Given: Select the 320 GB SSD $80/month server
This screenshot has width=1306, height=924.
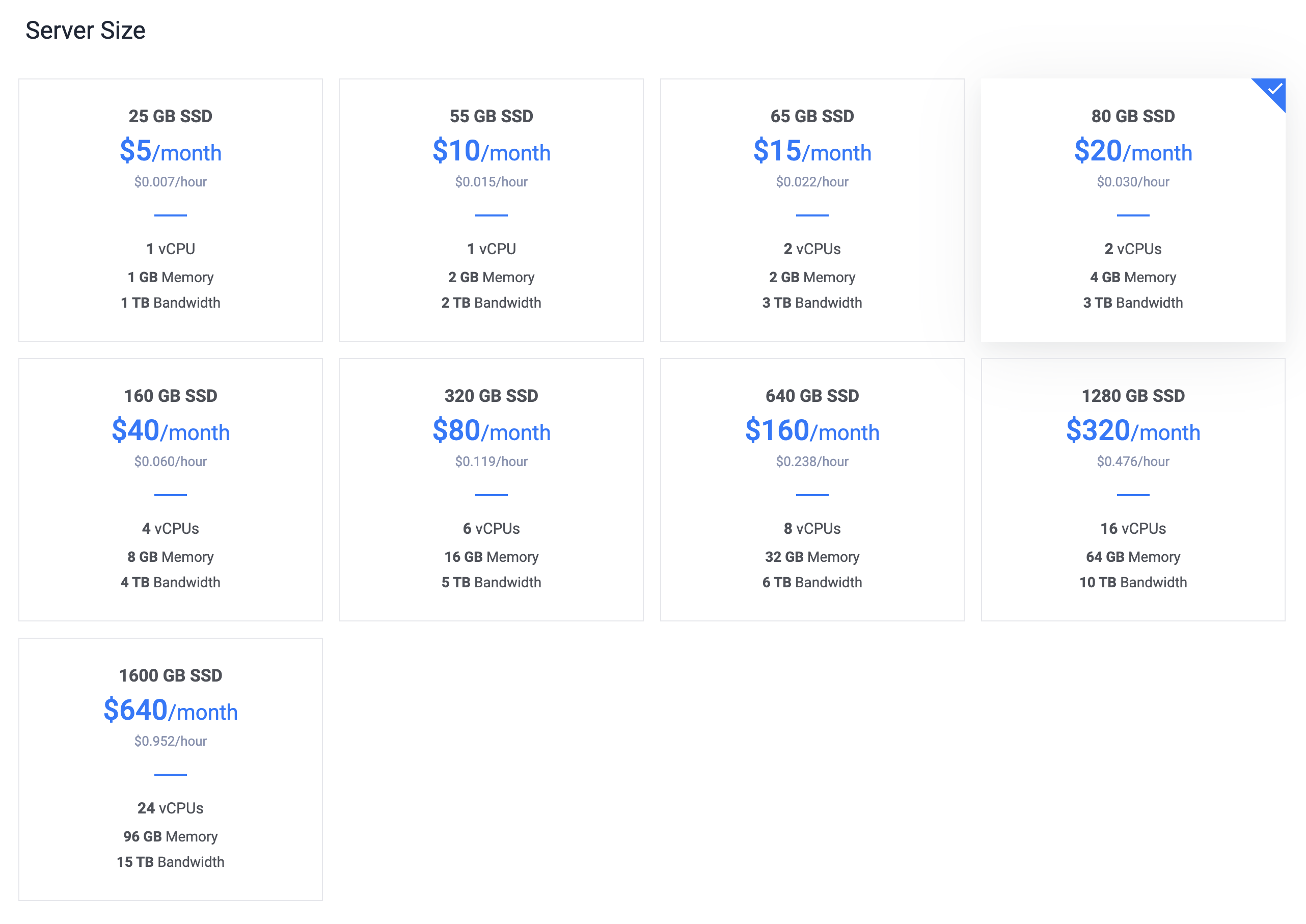Looking at the screenshot, I should pyautogui.click(x=491, y=490).
